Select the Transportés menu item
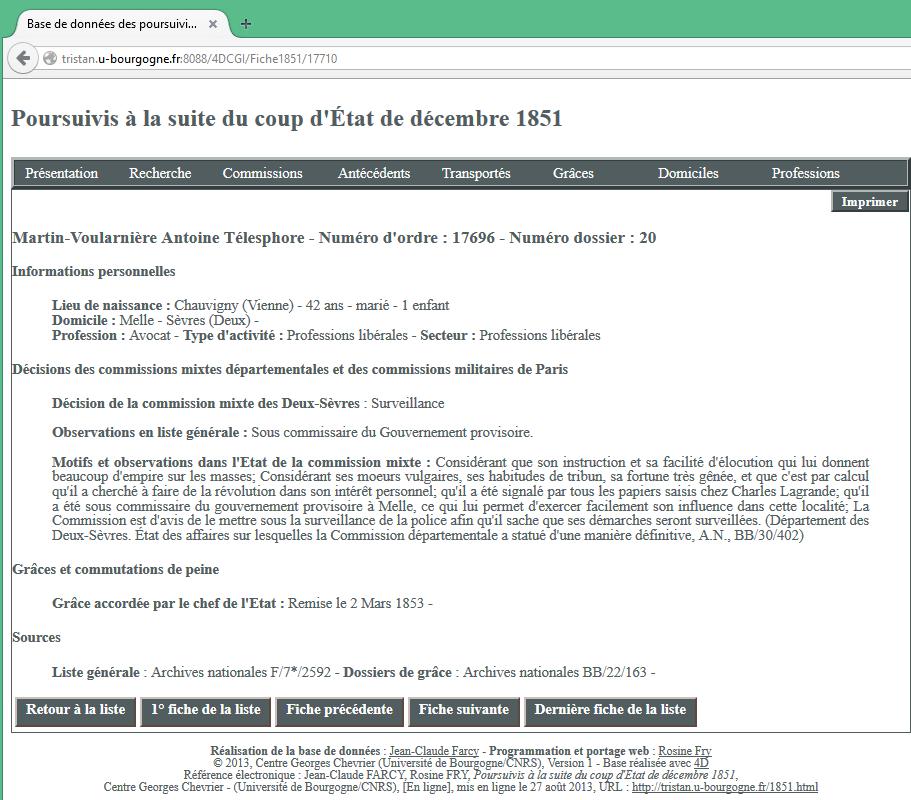Screen dimensions: 911x800 click(x=476, y=173)
